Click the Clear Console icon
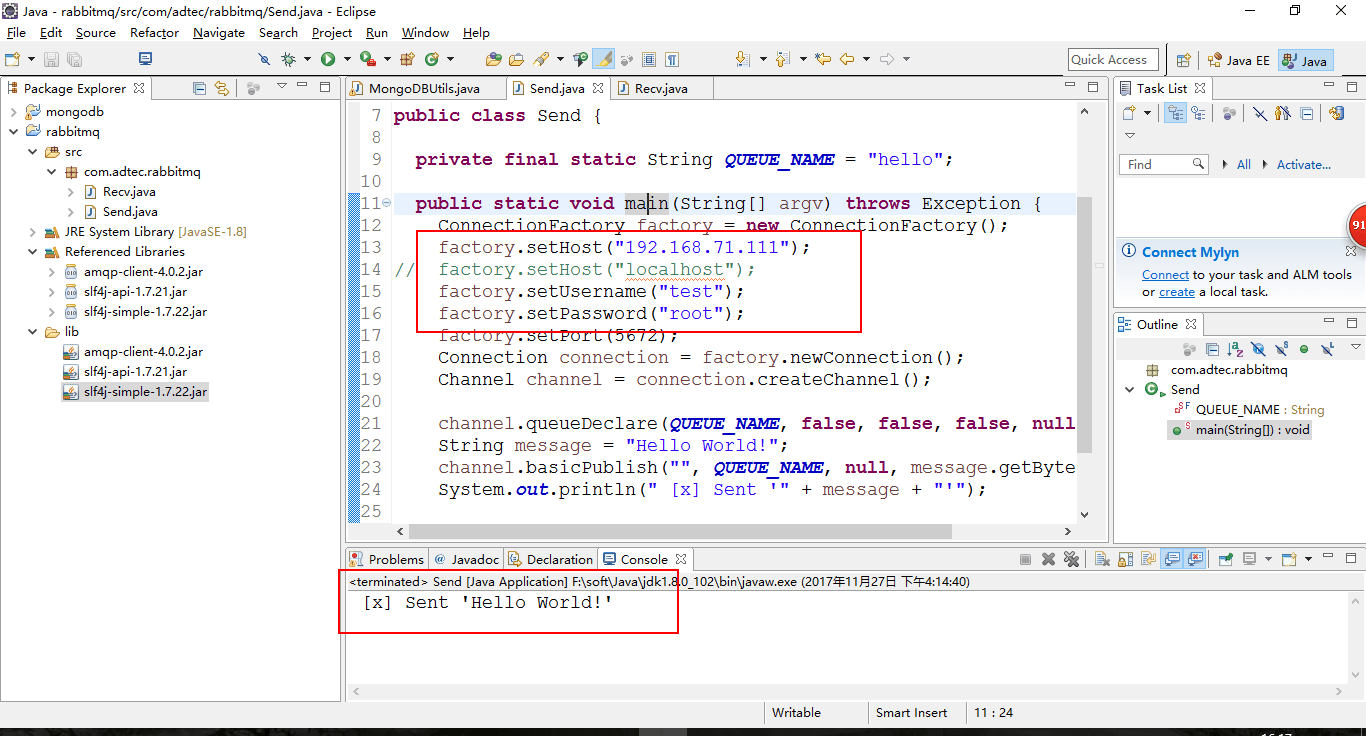This screenshot has width=1366, height=736. click(1102, 559)
